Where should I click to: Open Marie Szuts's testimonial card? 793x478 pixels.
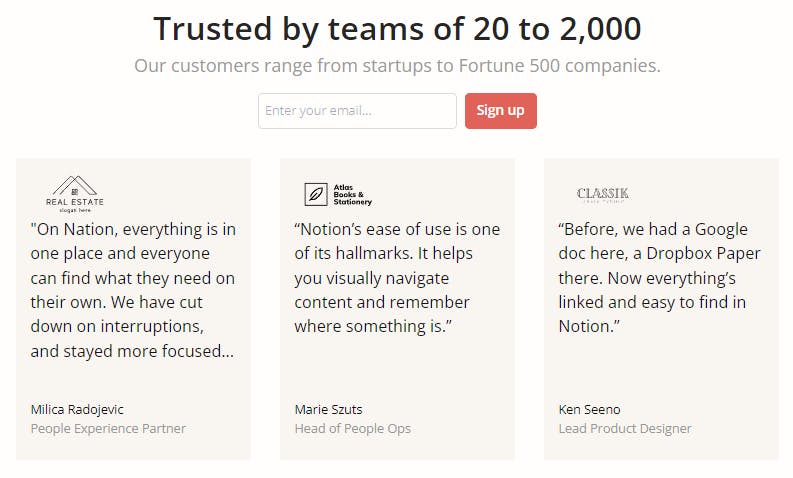click(398, 309)
